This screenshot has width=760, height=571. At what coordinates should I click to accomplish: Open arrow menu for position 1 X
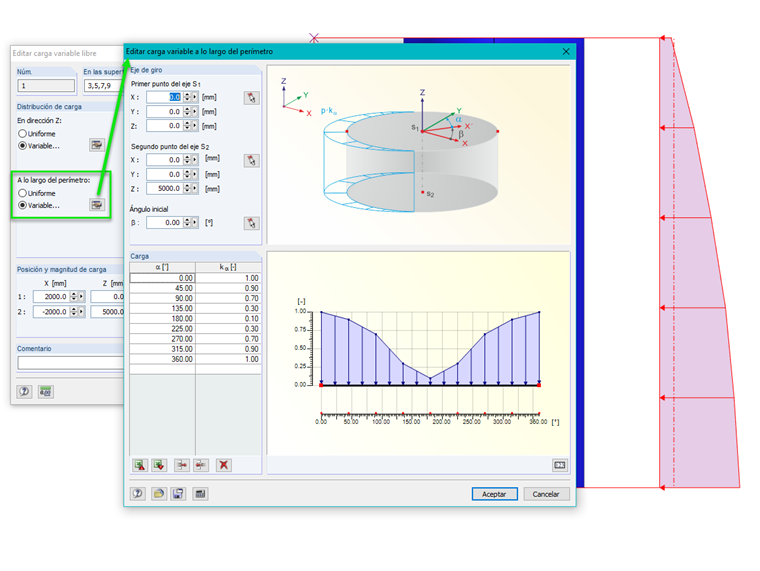81,297
